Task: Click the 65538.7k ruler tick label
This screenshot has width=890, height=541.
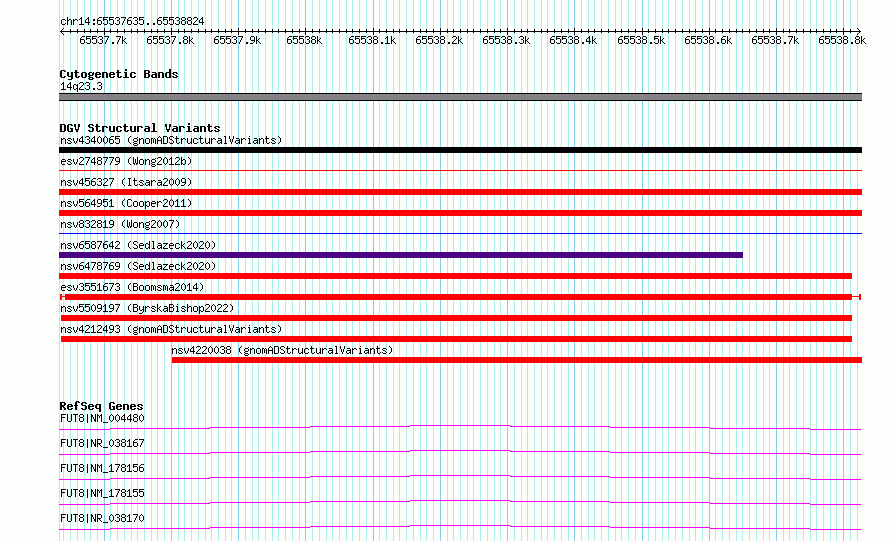Action: (775, 41)
